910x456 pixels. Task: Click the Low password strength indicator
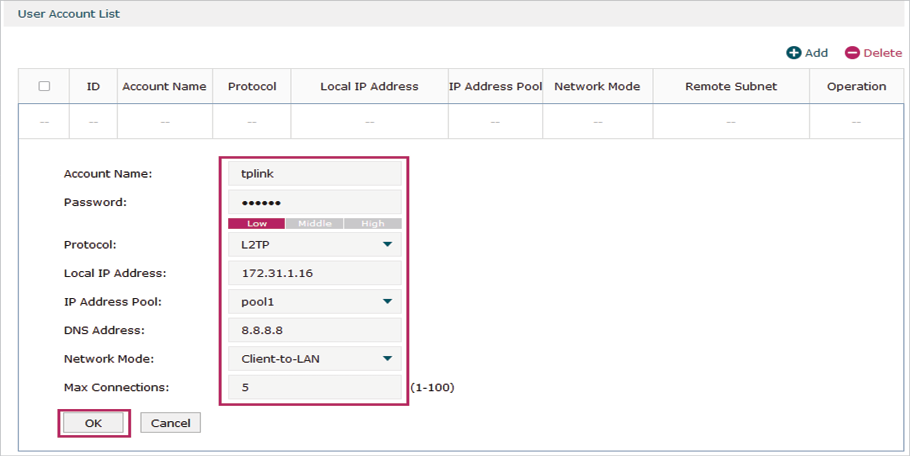coord(257,224)
